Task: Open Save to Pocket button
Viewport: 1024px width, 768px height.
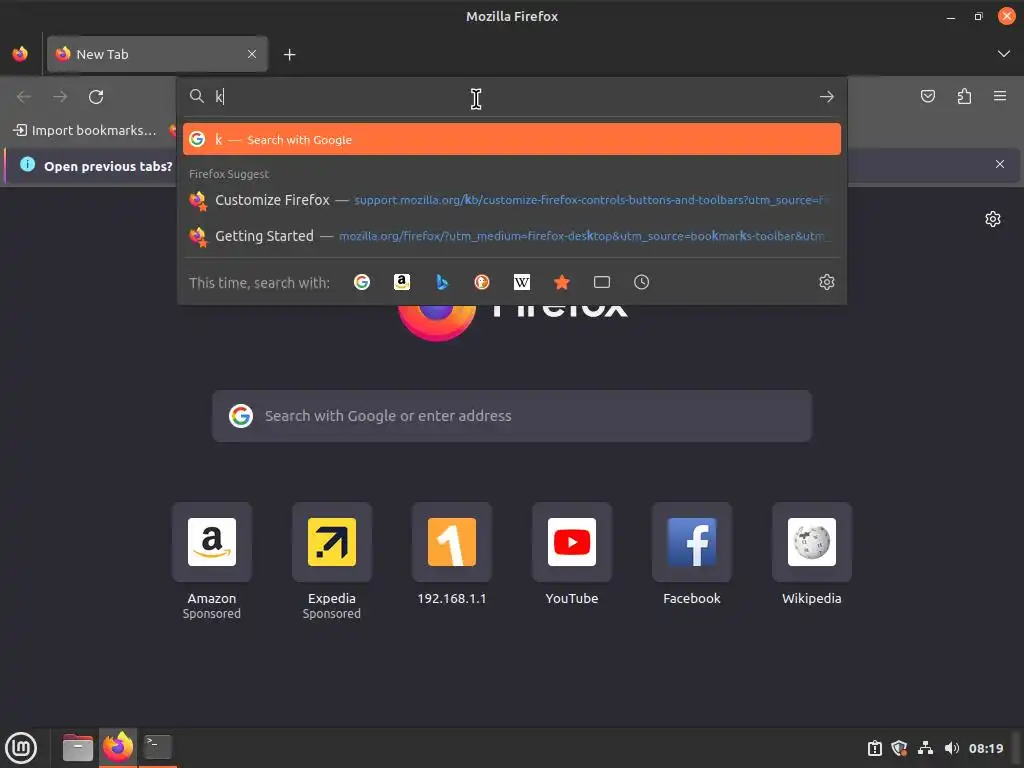Action: [x=928, y=97]
